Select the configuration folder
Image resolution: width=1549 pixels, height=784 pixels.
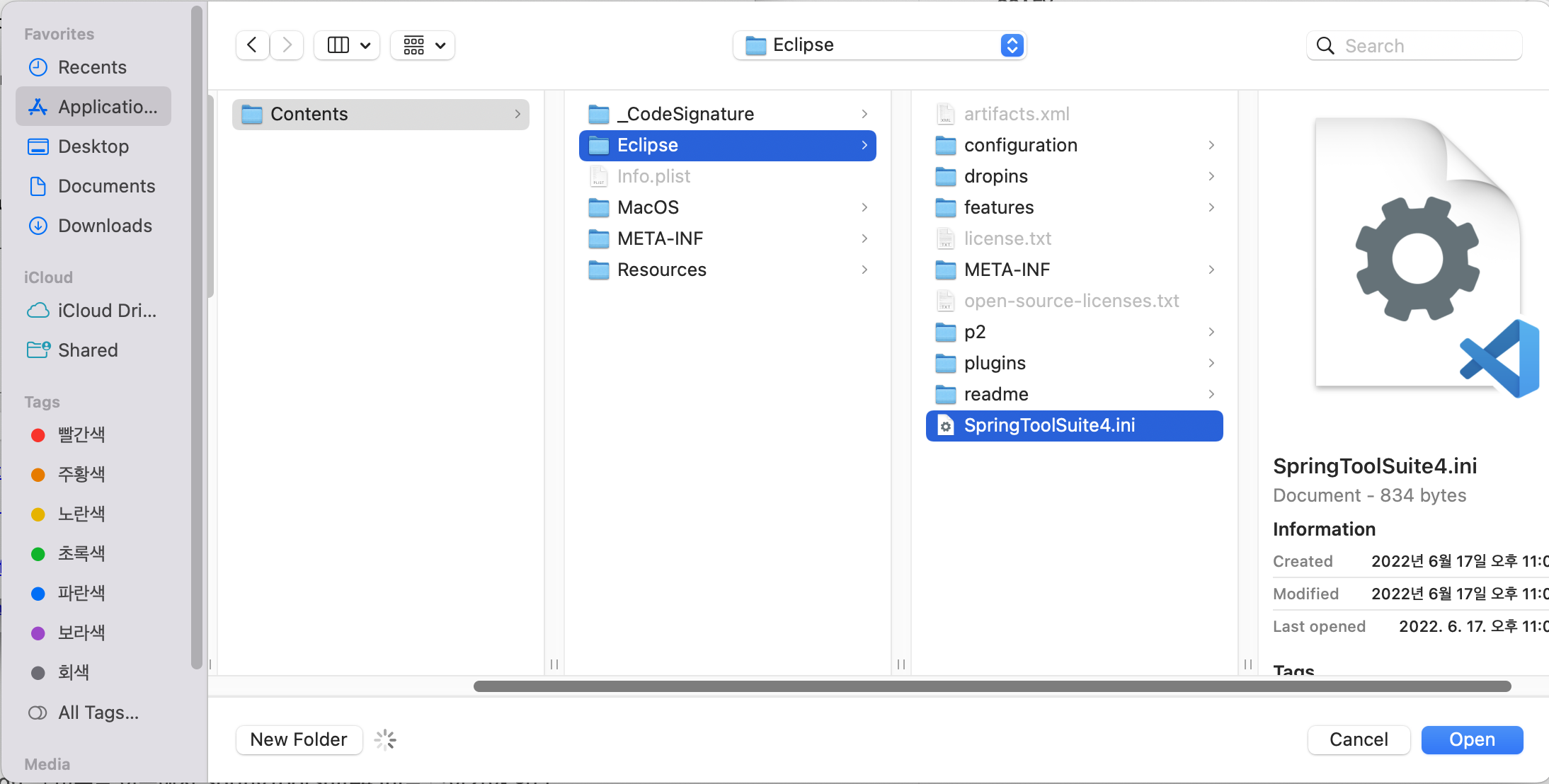click(1020, 145)
